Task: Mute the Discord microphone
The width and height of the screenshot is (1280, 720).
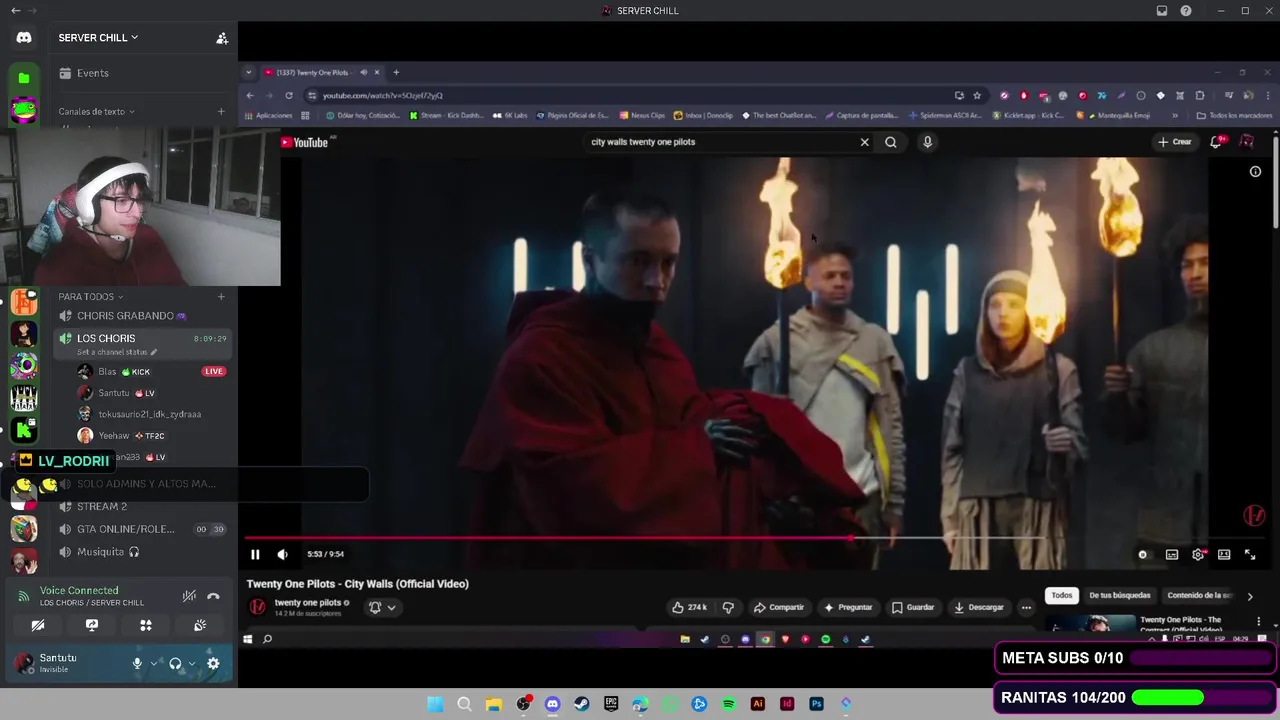Action: tap(138, 663)
